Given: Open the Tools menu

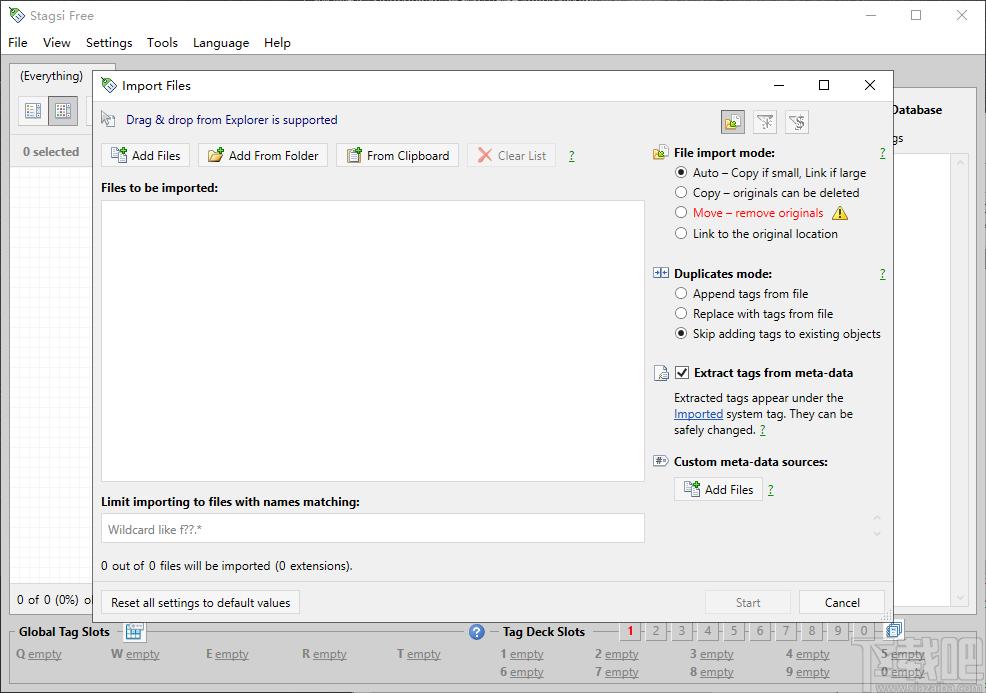Looking at the screenshot, I should pos(162,42).
